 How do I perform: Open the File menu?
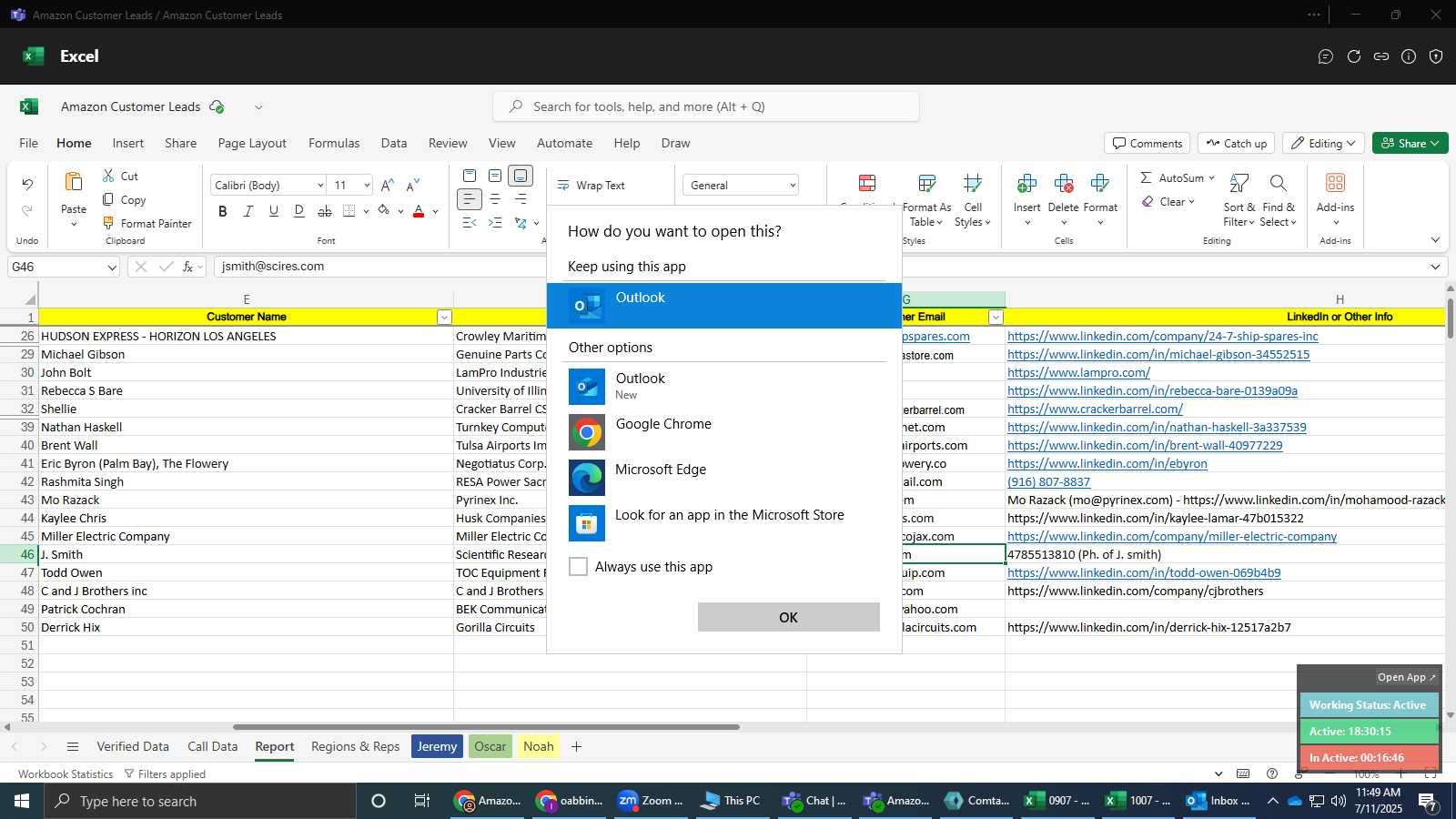[28, 143]
